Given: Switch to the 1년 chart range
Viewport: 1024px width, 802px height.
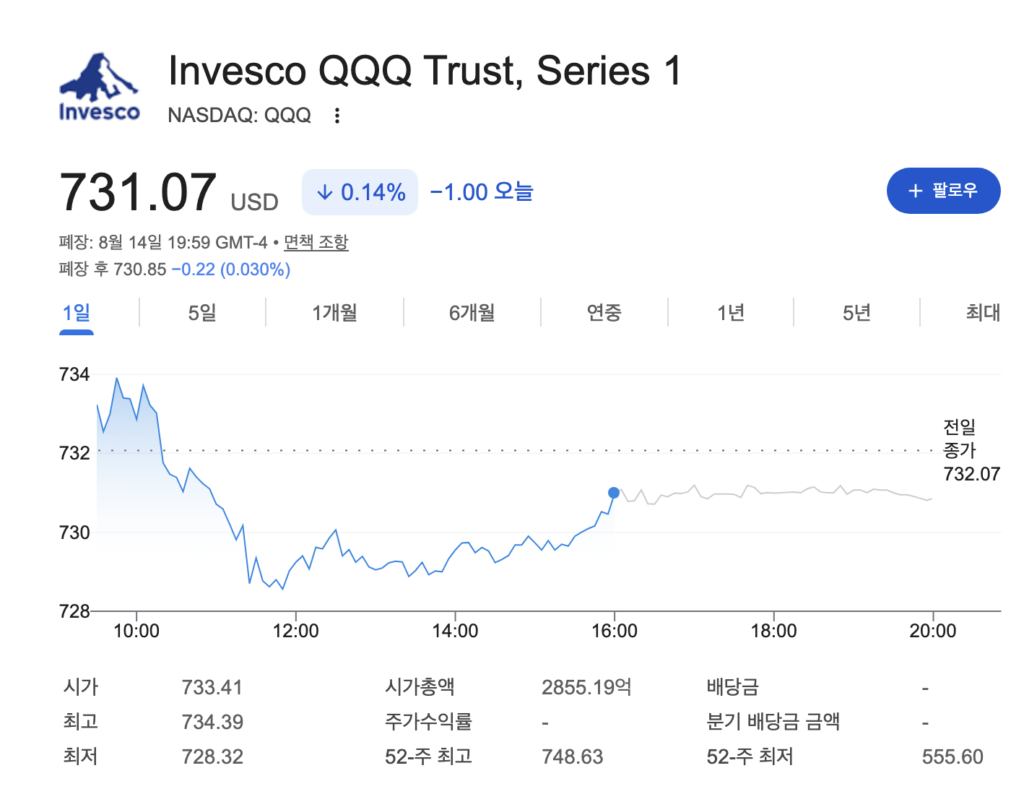Looking at the screenshot, I should pyautogui.click(x=731, y=313).
